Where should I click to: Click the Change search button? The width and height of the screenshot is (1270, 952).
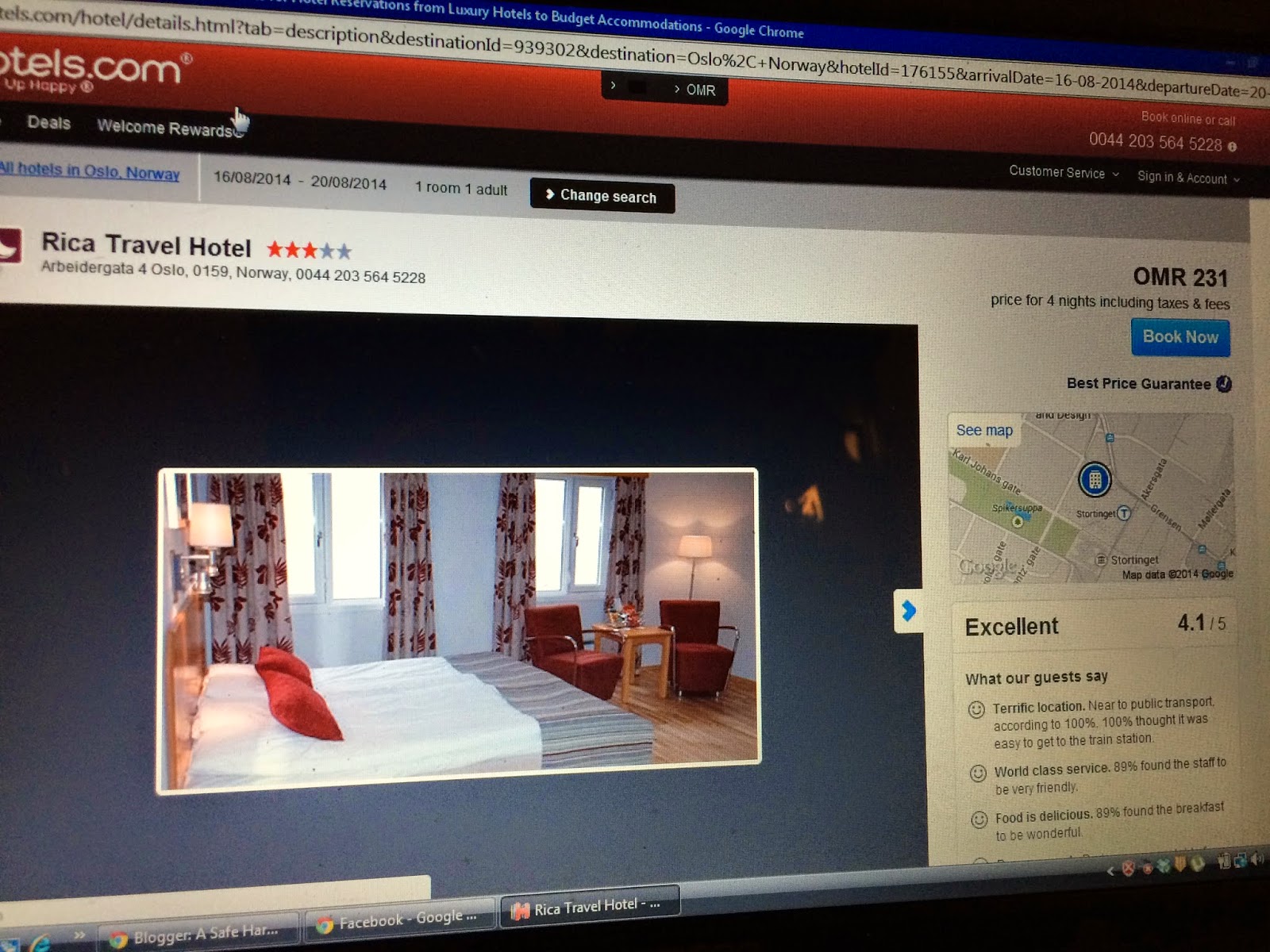602,196
